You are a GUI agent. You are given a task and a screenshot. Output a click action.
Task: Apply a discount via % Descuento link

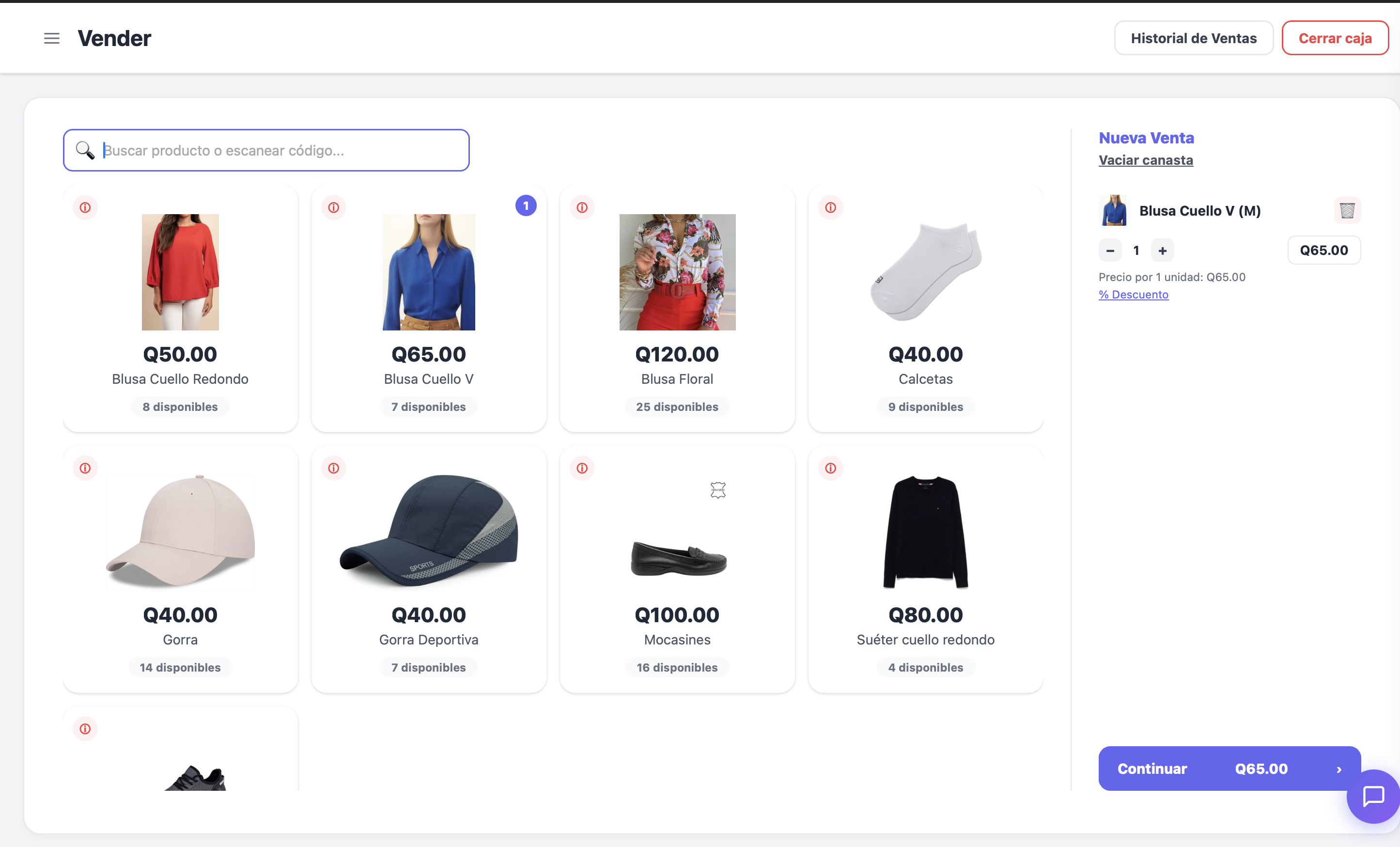(x=1133, y=295)
